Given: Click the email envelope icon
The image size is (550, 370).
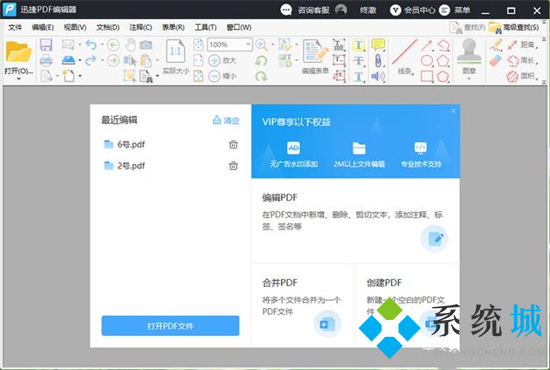Looking at the screenshot, I should tap(68, 45).
